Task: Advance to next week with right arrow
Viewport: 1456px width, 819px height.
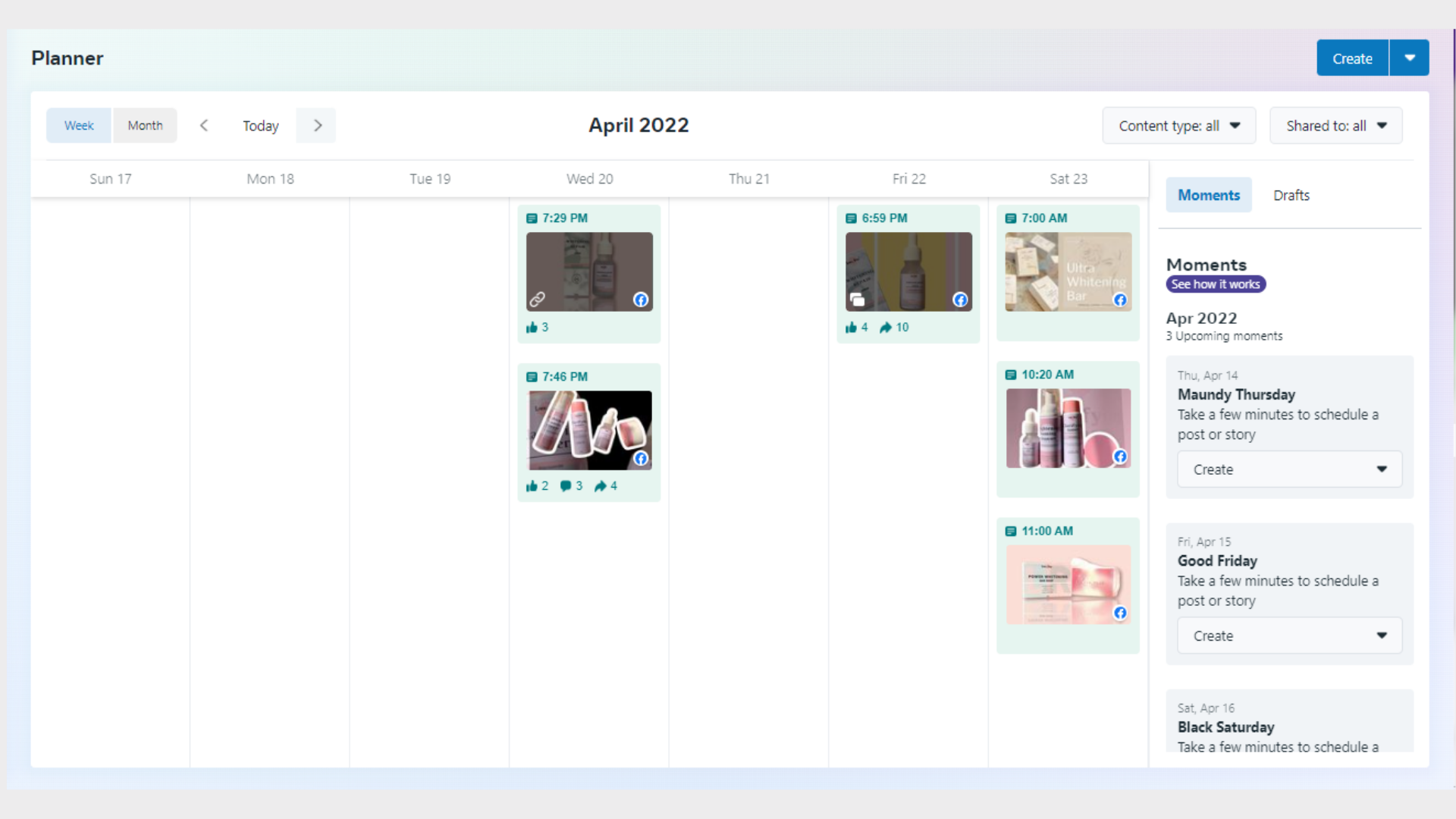Action: pyautogui.click(x=317, y=125)
